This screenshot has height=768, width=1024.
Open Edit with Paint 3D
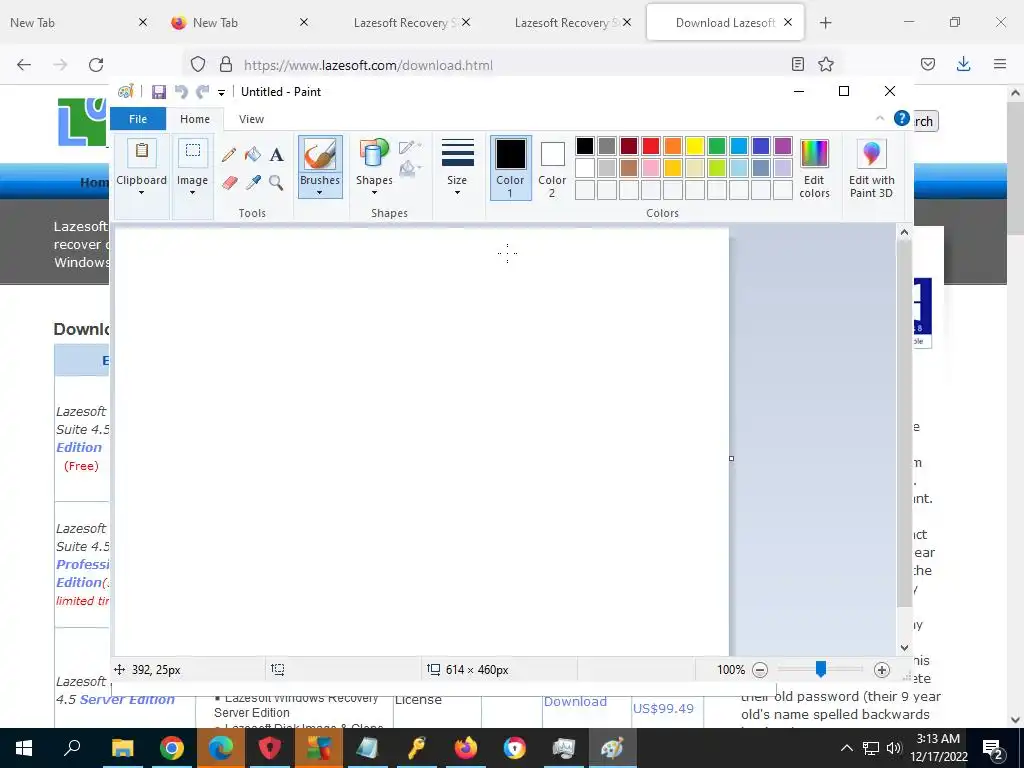[871, 168]
